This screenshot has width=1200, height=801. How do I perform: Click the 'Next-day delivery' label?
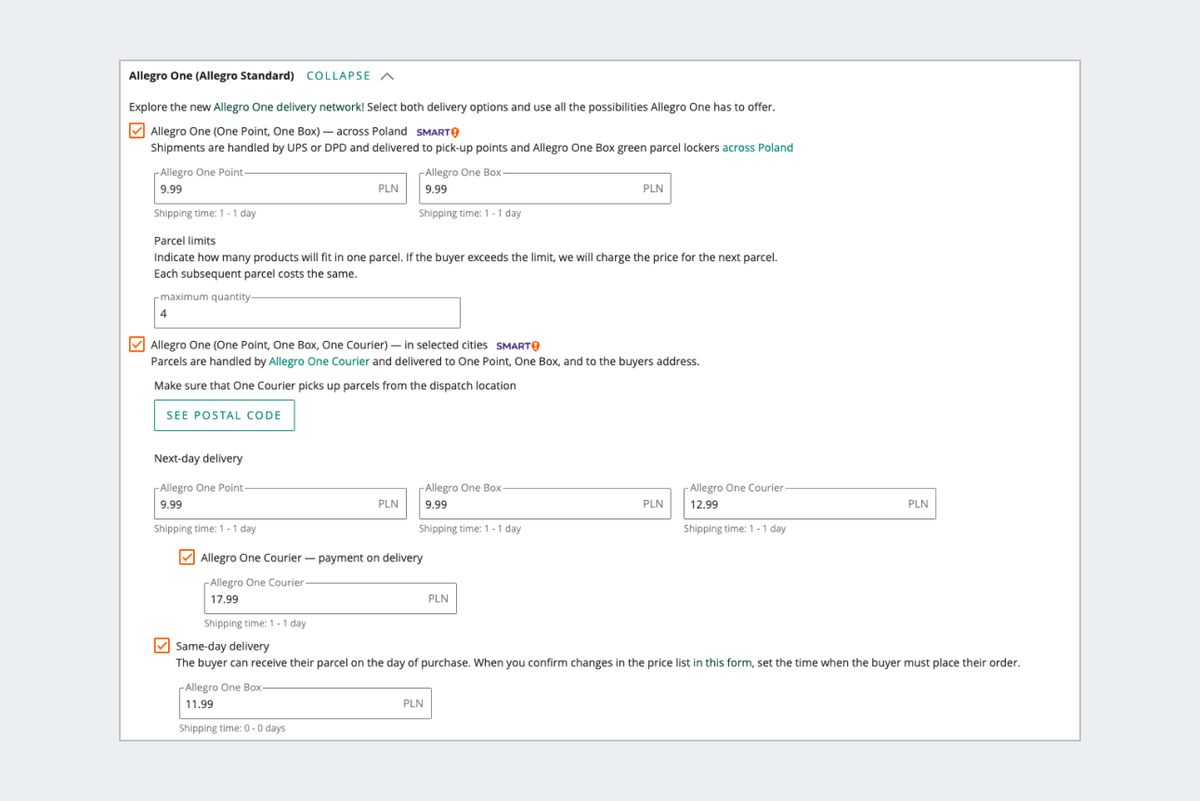point(198,459)
